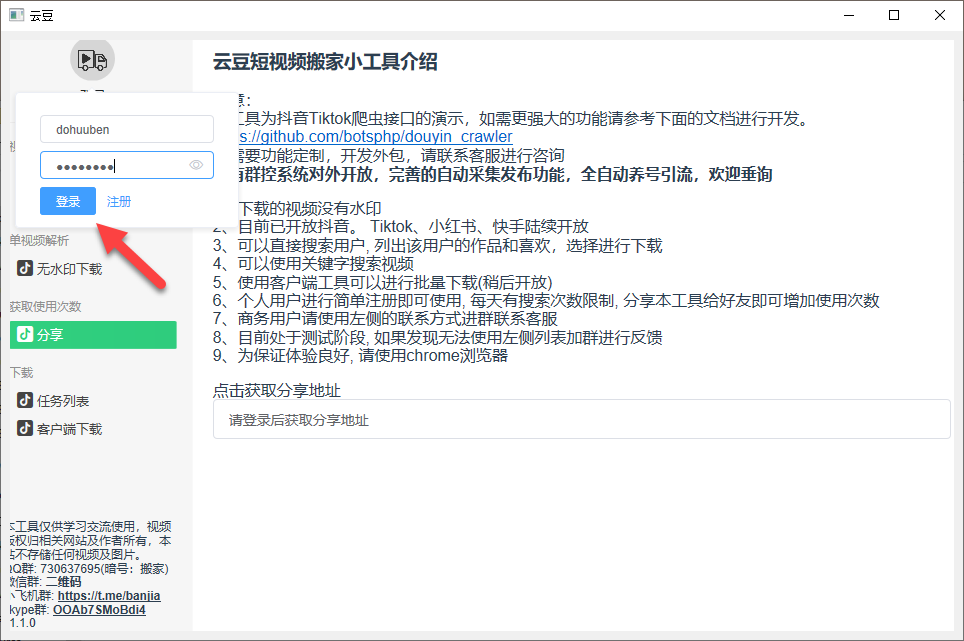The height and width of the screenshot is (641, 964).
Task: Click the line mentioning Tiktok、小红书、快手陆续开放
Action: coord(401,227)
